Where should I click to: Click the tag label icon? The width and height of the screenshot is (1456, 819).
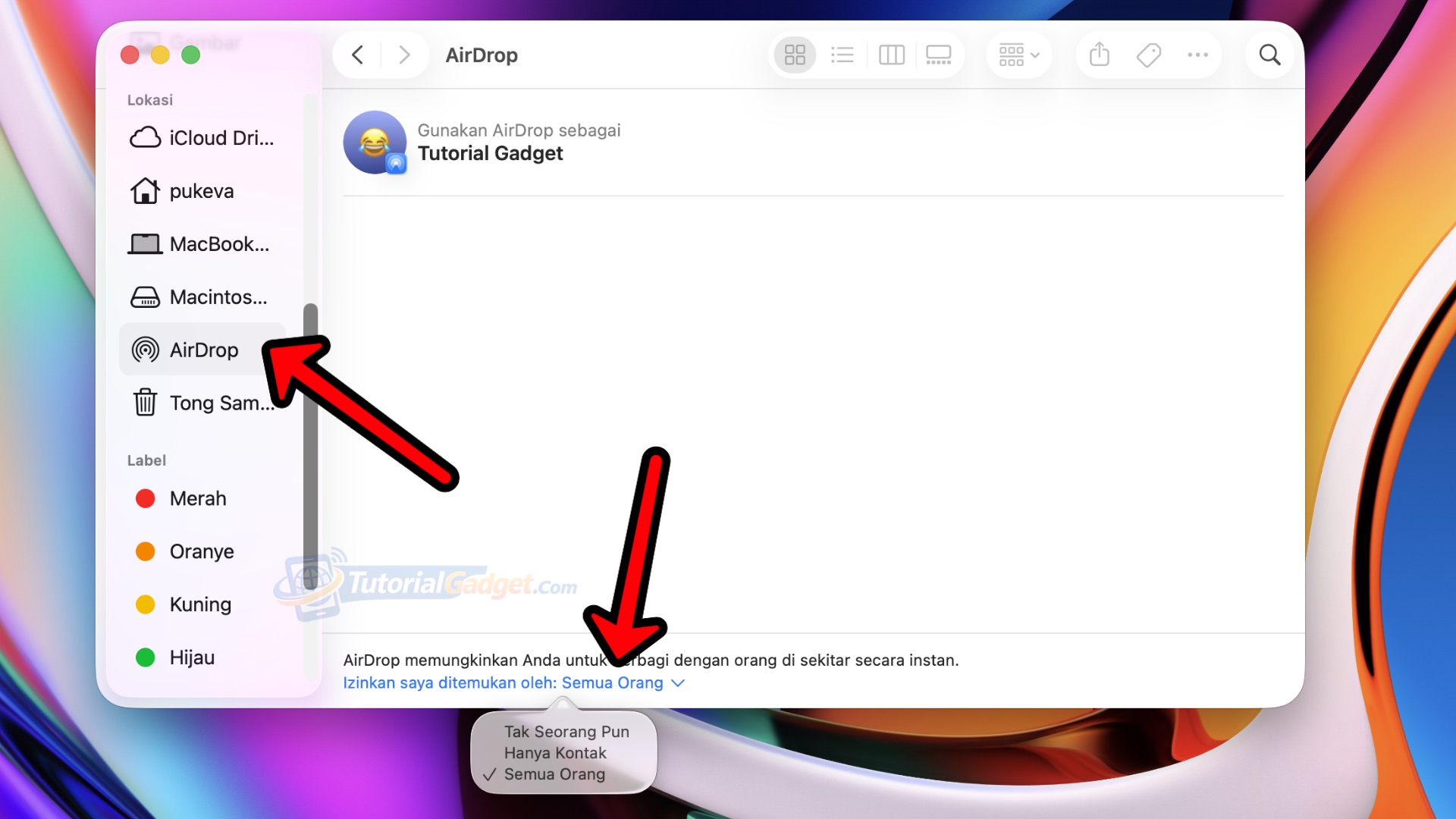(x=1148, y=55)
